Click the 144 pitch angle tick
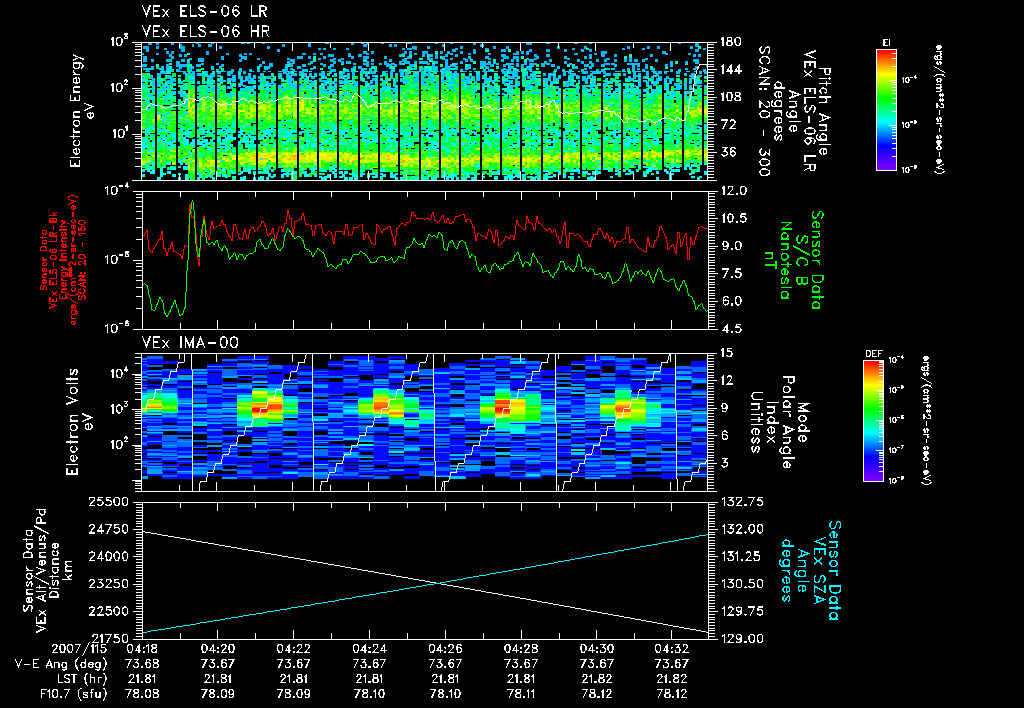1024x708 pixels. (x=730, y=69)
